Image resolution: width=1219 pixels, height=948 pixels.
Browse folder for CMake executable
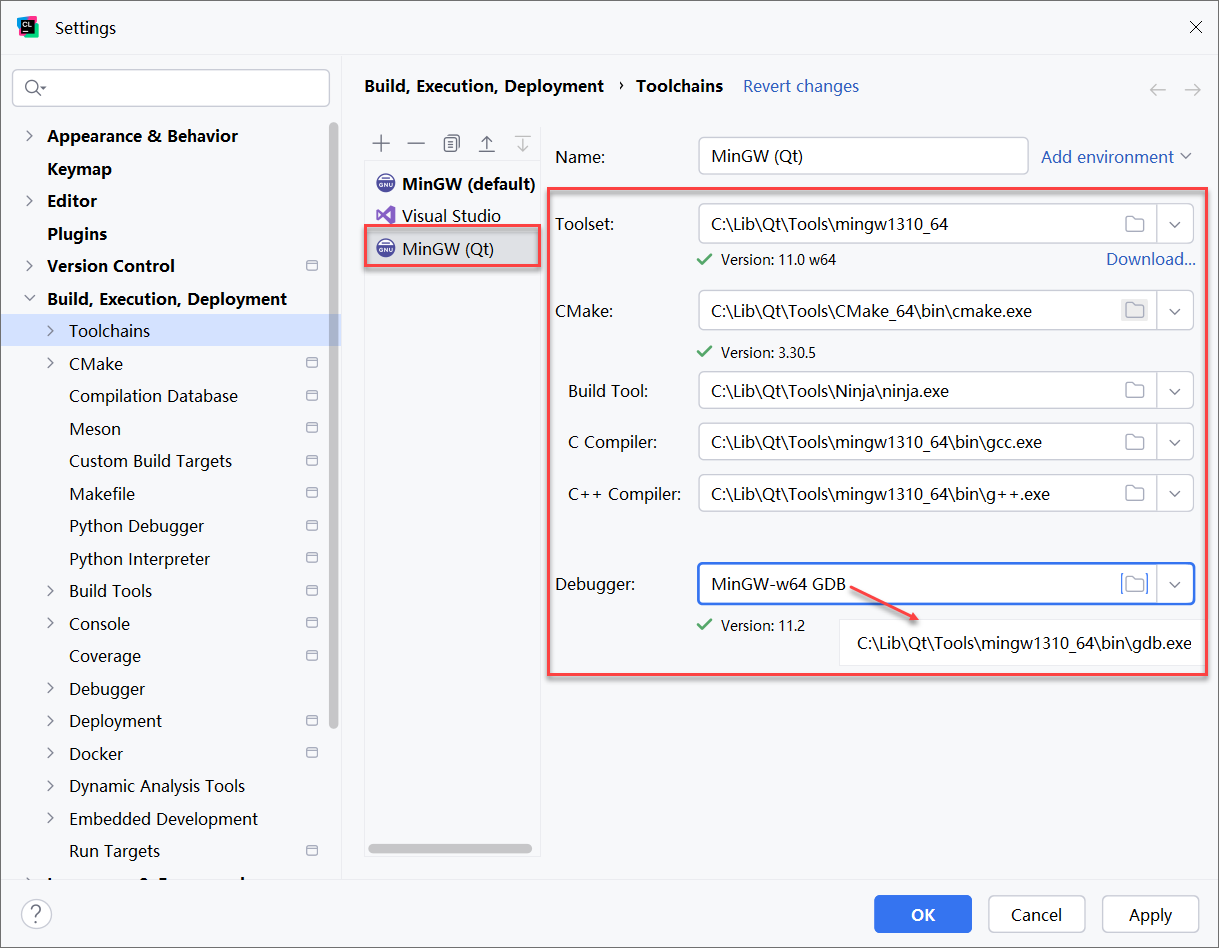click(x=1134, y=311)
